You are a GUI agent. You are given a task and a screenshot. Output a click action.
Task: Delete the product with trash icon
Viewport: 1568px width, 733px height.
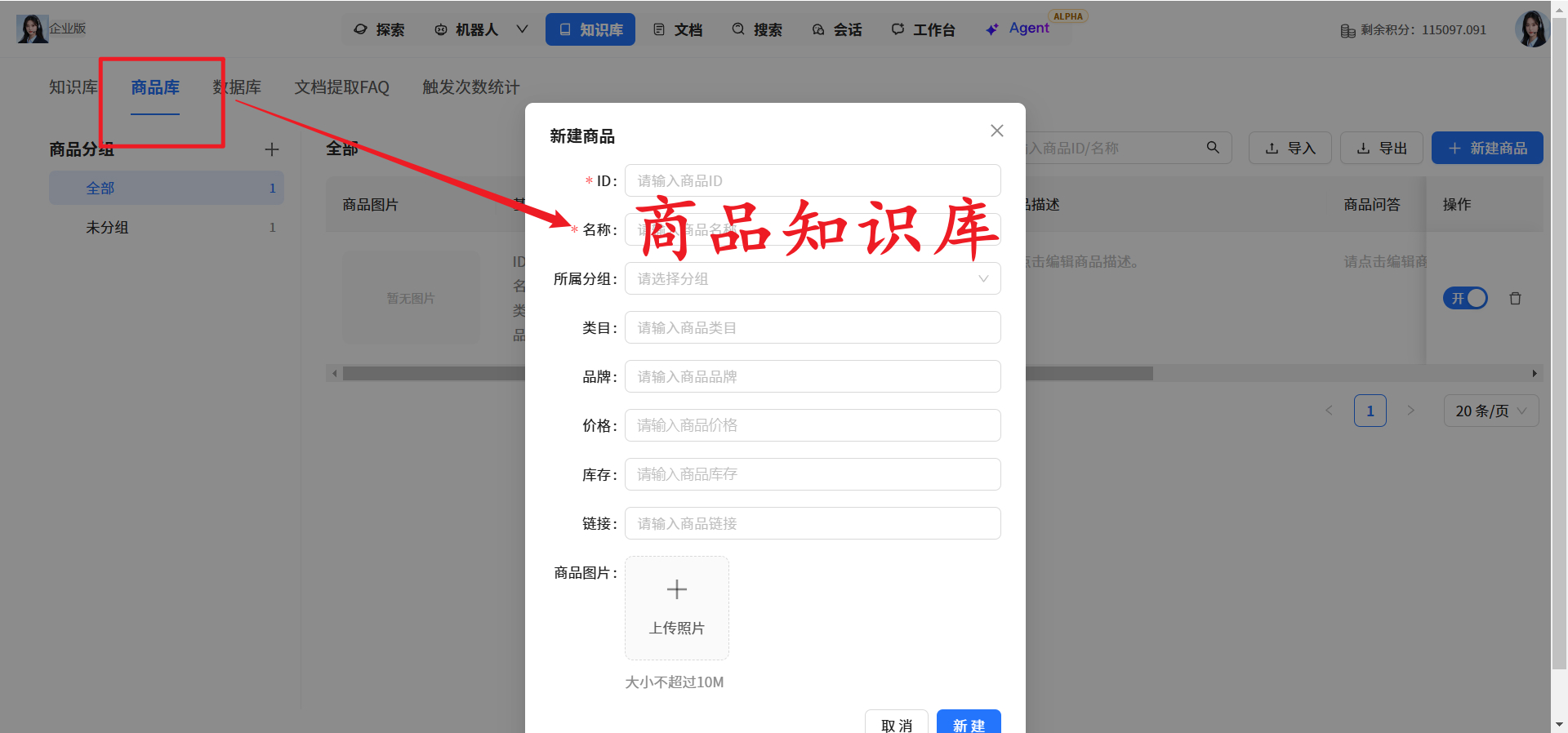(1515, 298)
